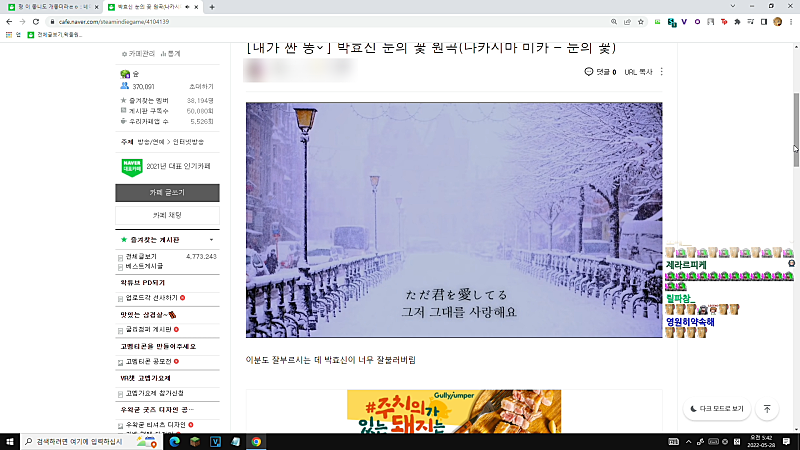Launch Edge browser from taskbar
The width and height of the screenshot is (800, 450).
[174, 442]
